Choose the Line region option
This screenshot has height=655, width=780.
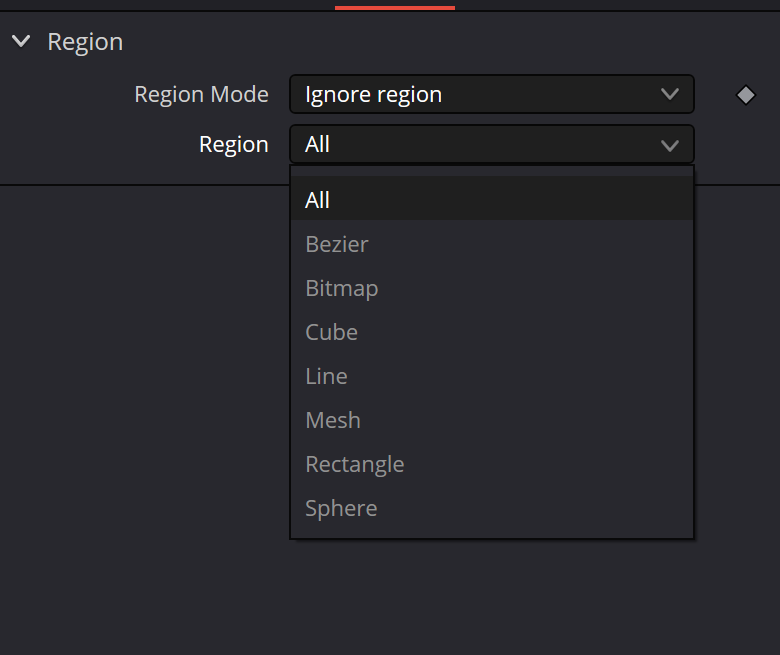click(x=491, y=376)
